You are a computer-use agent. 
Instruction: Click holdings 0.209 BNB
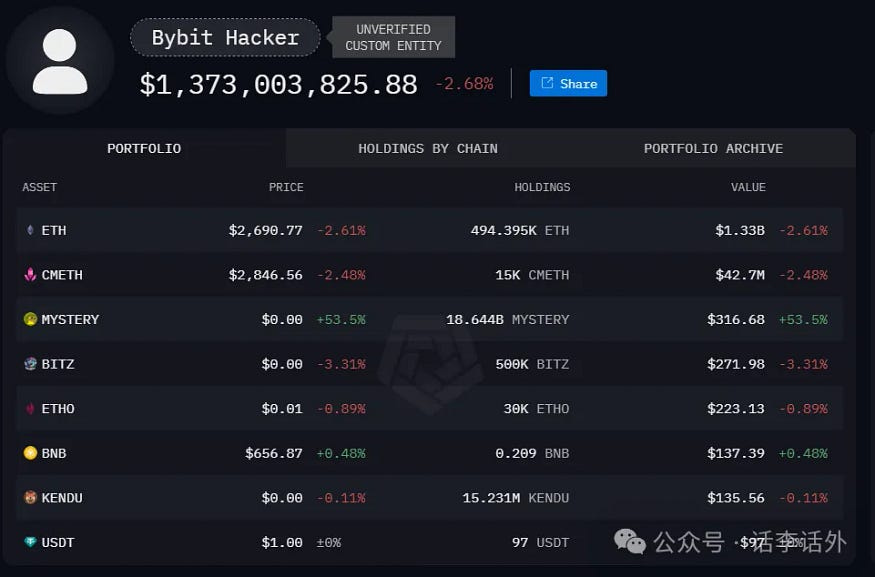[x=532, y=453]
